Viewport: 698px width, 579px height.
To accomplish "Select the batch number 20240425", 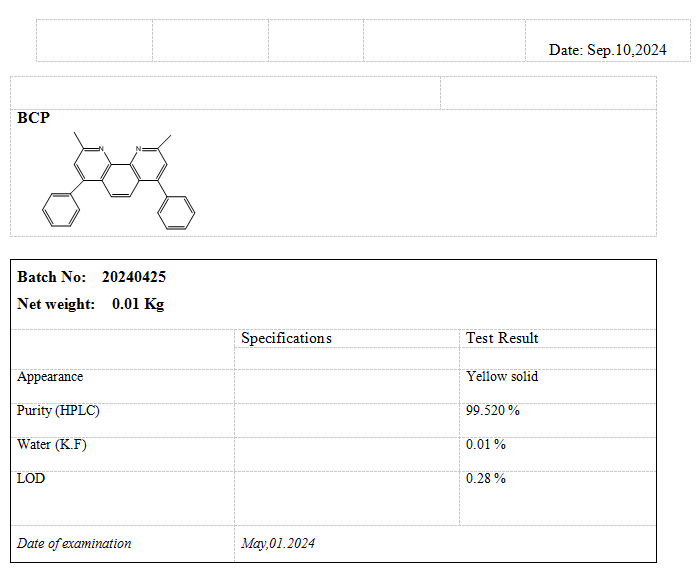I will click(x=134, y=277).
